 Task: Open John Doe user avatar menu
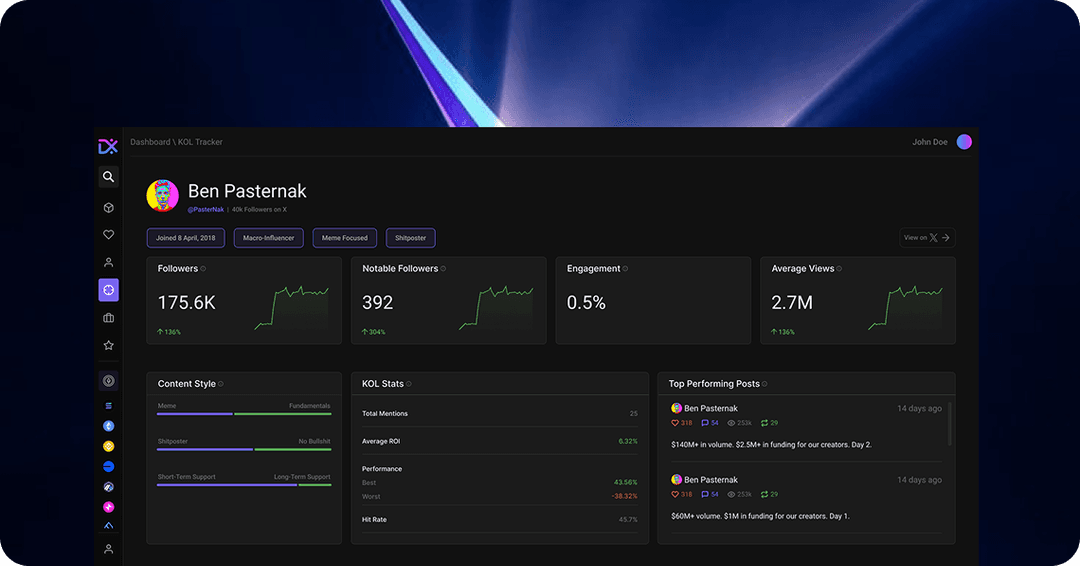(x=964, y=142)
